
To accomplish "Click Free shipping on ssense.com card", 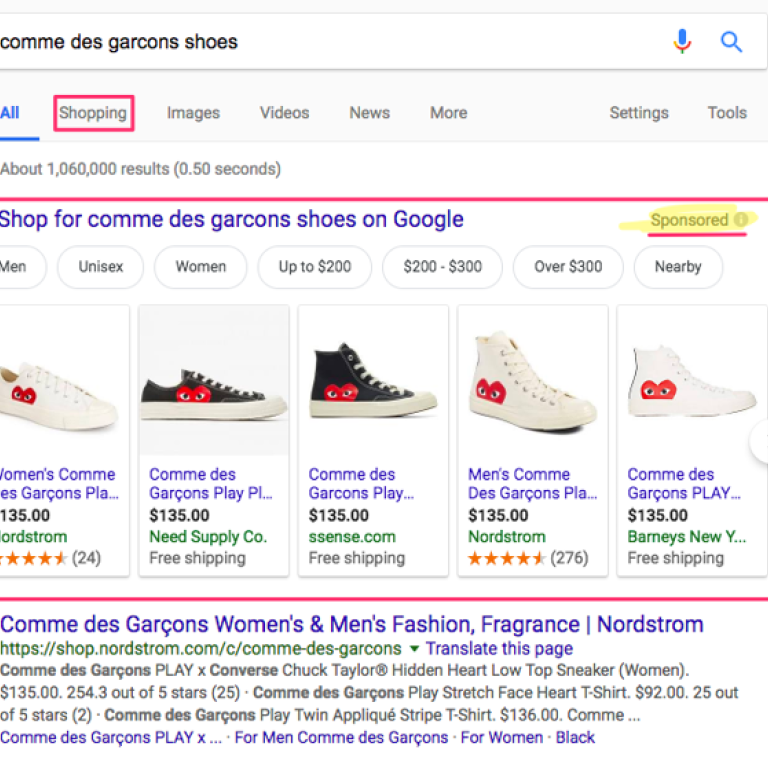I will [357, 558].
